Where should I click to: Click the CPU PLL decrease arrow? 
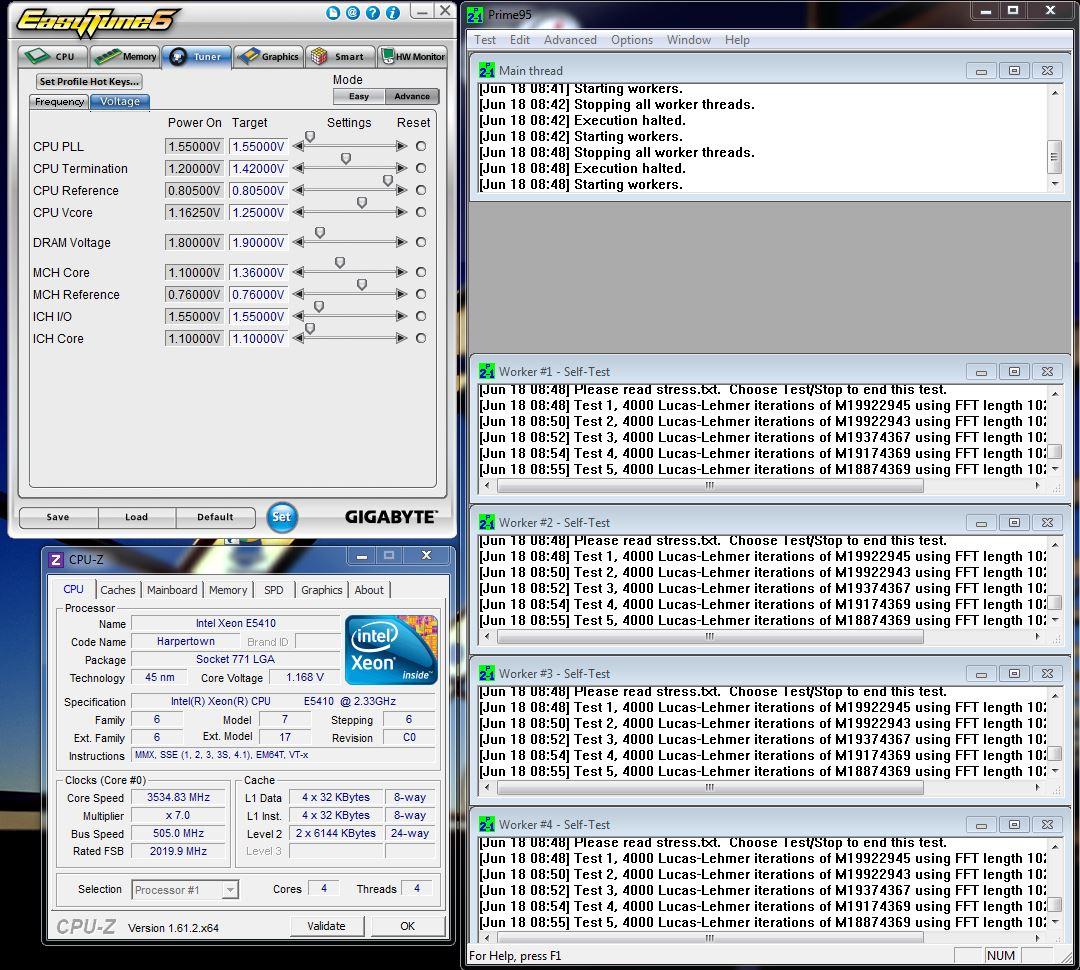pyautogui.click(x=298, y=146)
